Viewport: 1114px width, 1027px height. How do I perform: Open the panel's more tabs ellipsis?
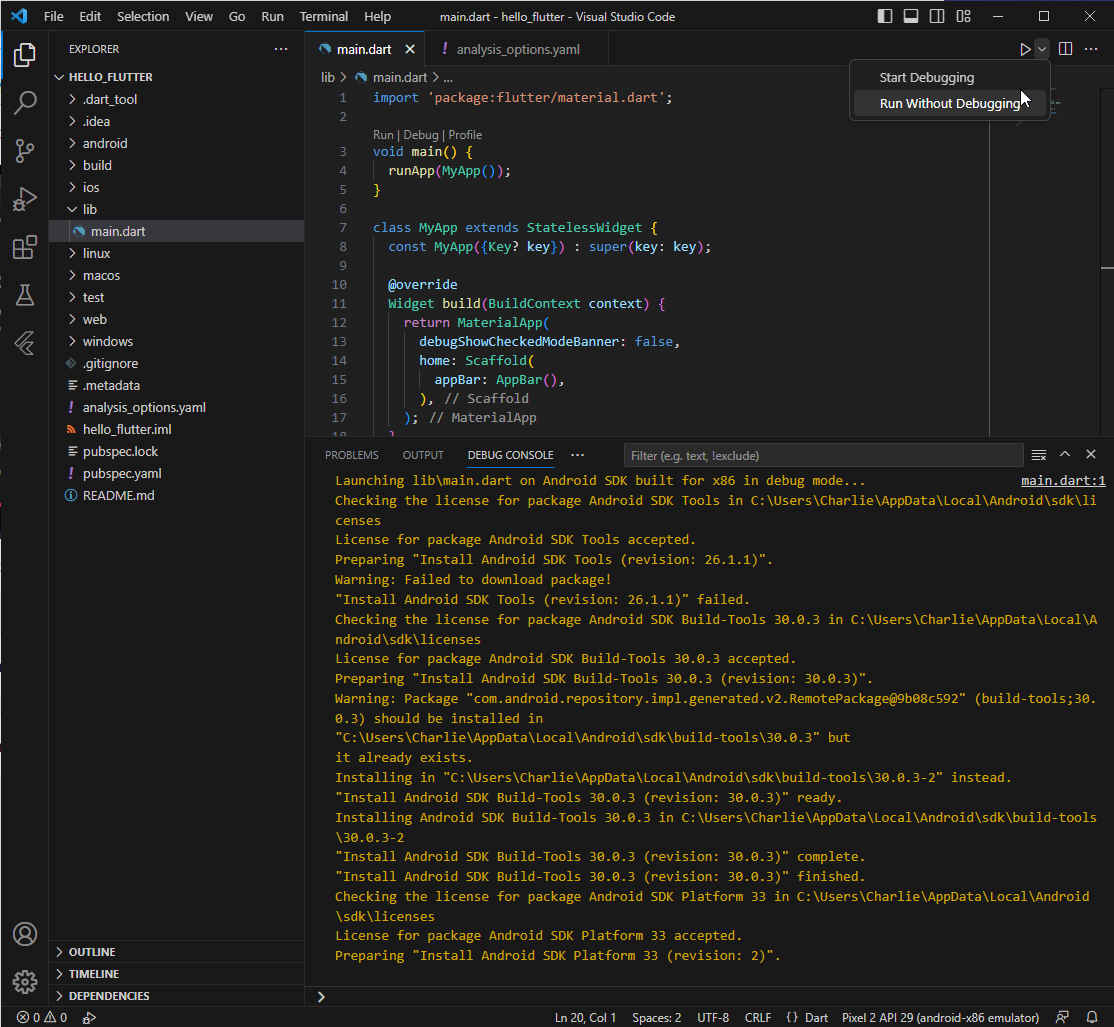578,455
